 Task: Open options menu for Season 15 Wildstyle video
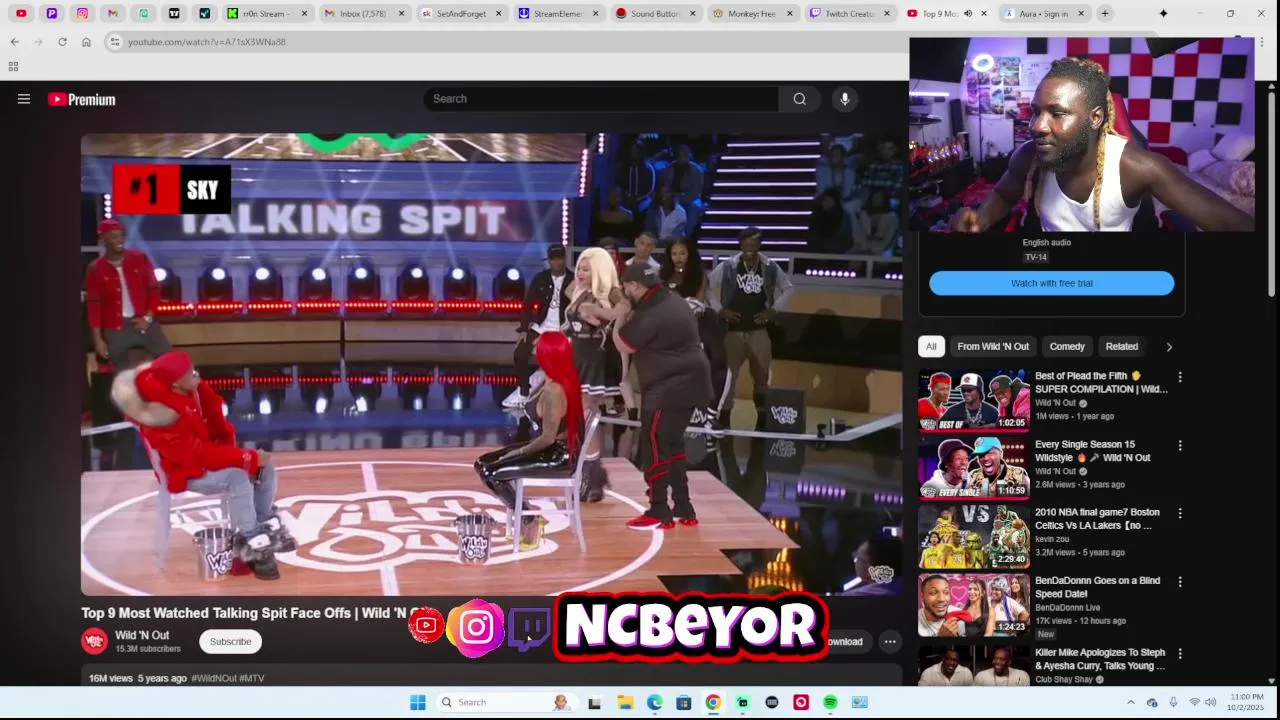[x=1180, y=445]
